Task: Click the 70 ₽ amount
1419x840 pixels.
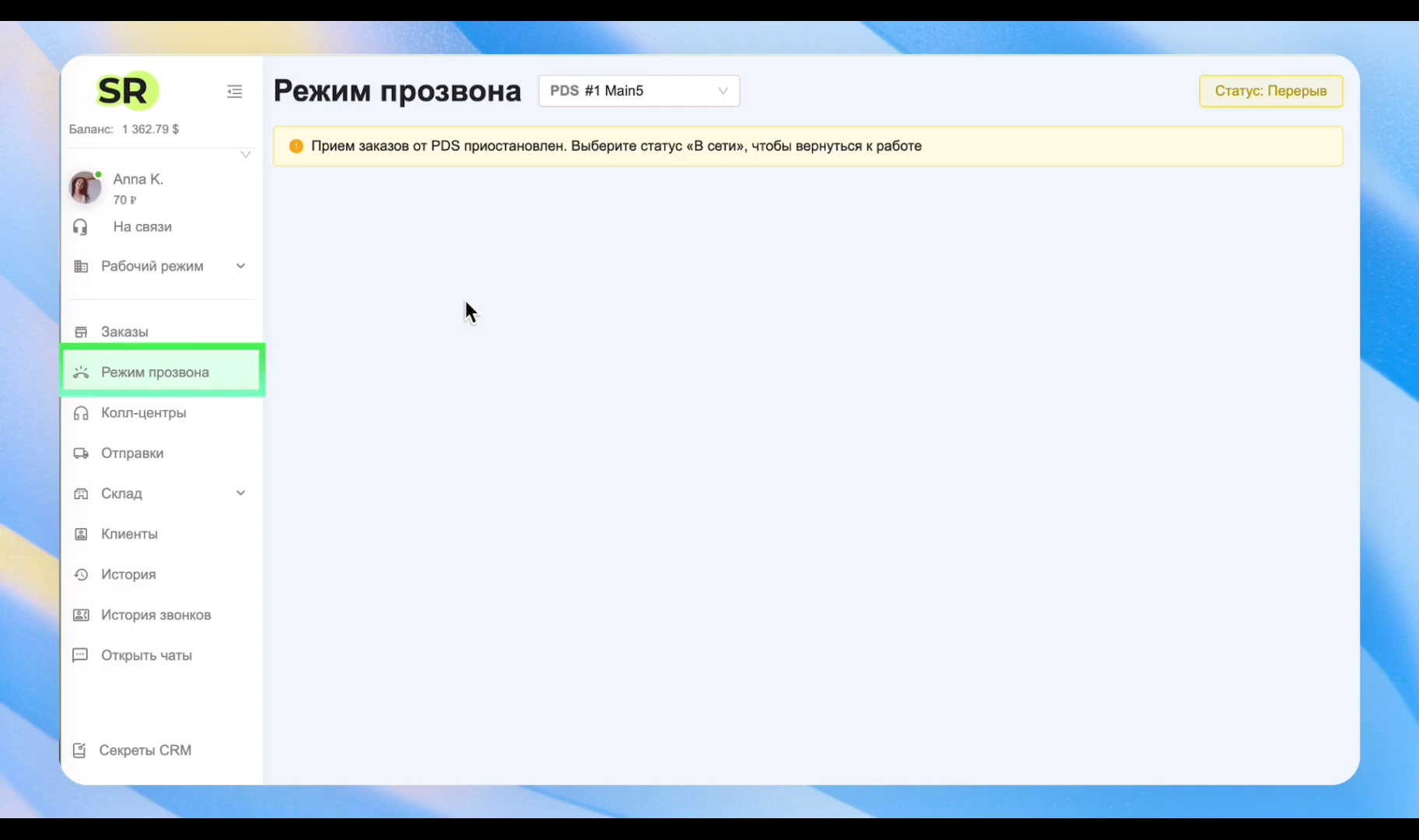Action: tap(124, 200)
